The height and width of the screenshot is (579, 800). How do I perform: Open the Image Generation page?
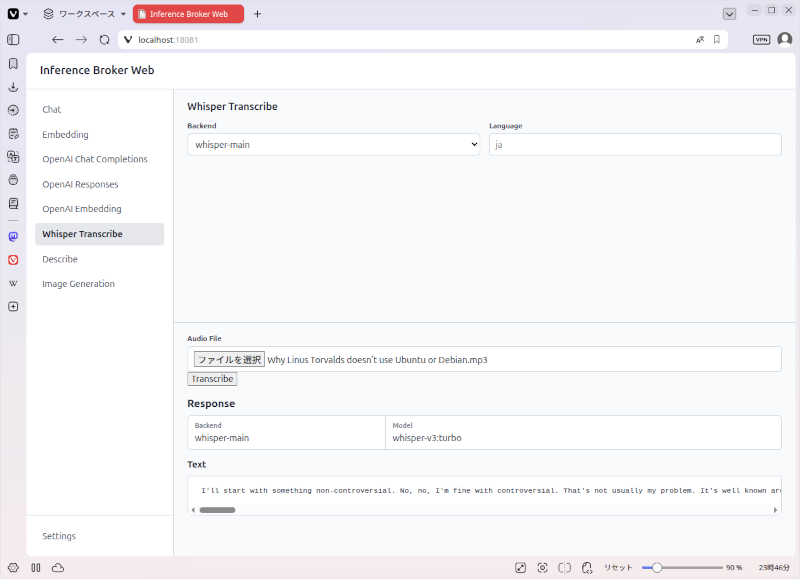(99, 284)
